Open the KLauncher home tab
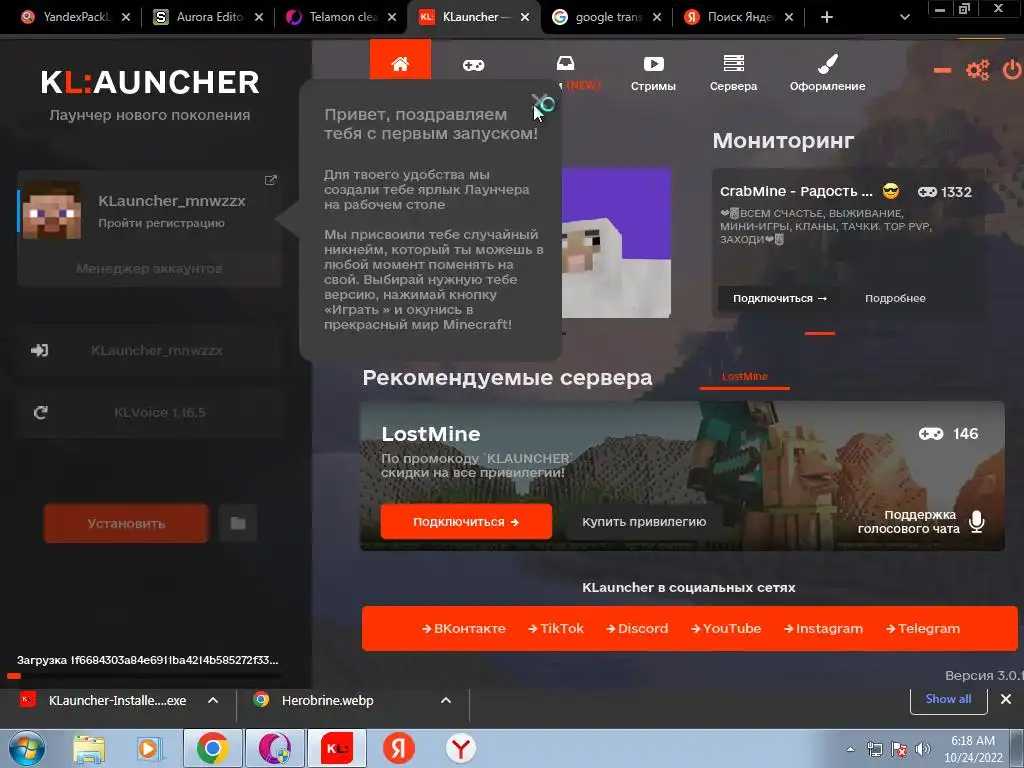Image resolution: width=1024 pixels, height=768 pixels. (x=400, y=61)
